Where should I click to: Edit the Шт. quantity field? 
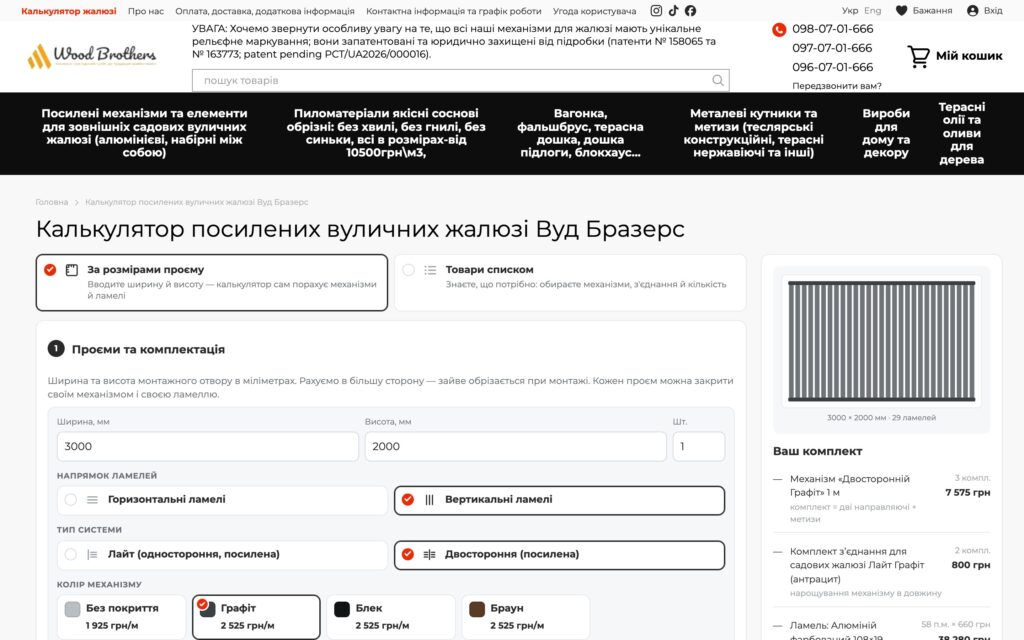(x=699, y=447)
